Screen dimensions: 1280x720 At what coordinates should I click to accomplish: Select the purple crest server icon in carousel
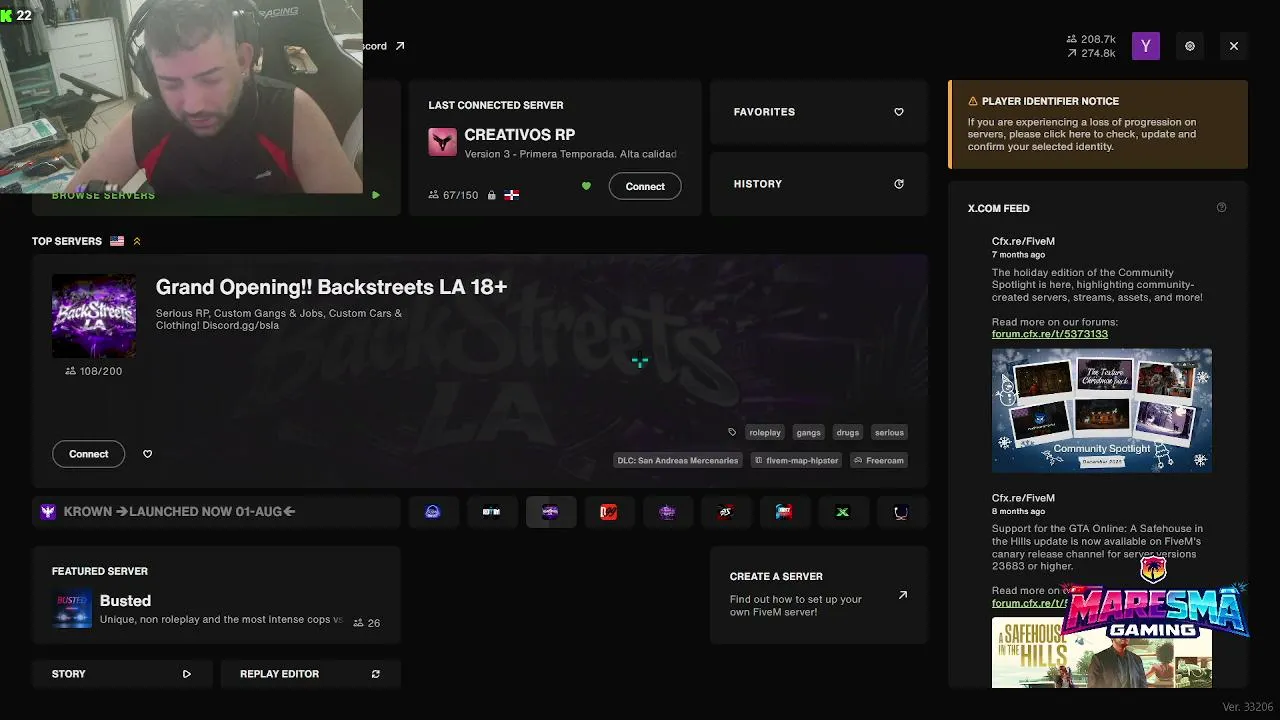667,512
